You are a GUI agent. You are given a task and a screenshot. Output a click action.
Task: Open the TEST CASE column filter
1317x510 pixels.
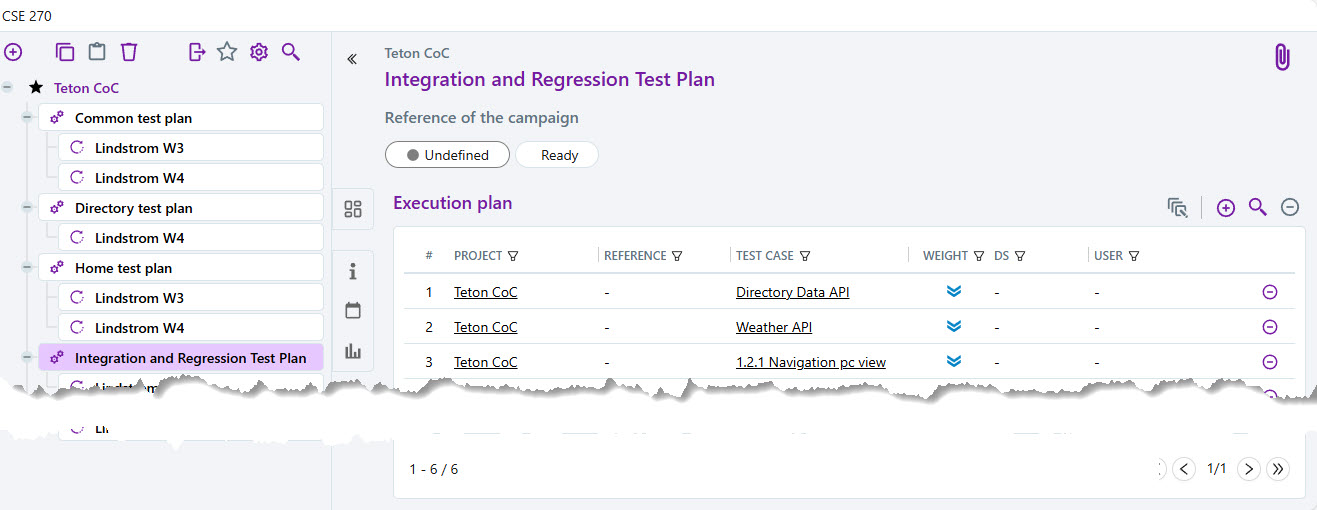click(x=805, y=256)
